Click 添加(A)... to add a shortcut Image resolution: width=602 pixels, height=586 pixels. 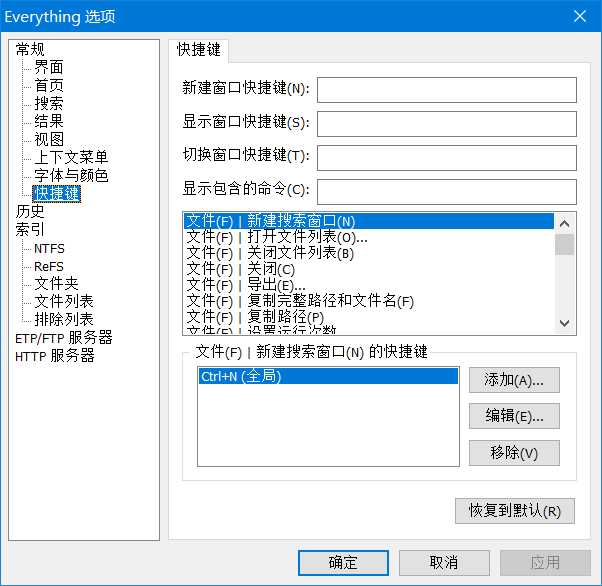point(514,380)
